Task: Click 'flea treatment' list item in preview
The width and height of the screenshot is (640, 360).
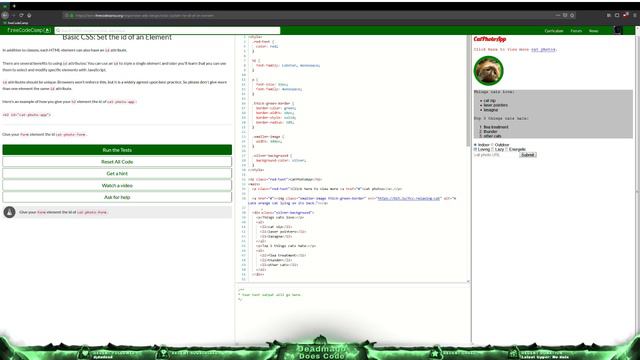Action: pyautogui.click(x=496, y=127)
